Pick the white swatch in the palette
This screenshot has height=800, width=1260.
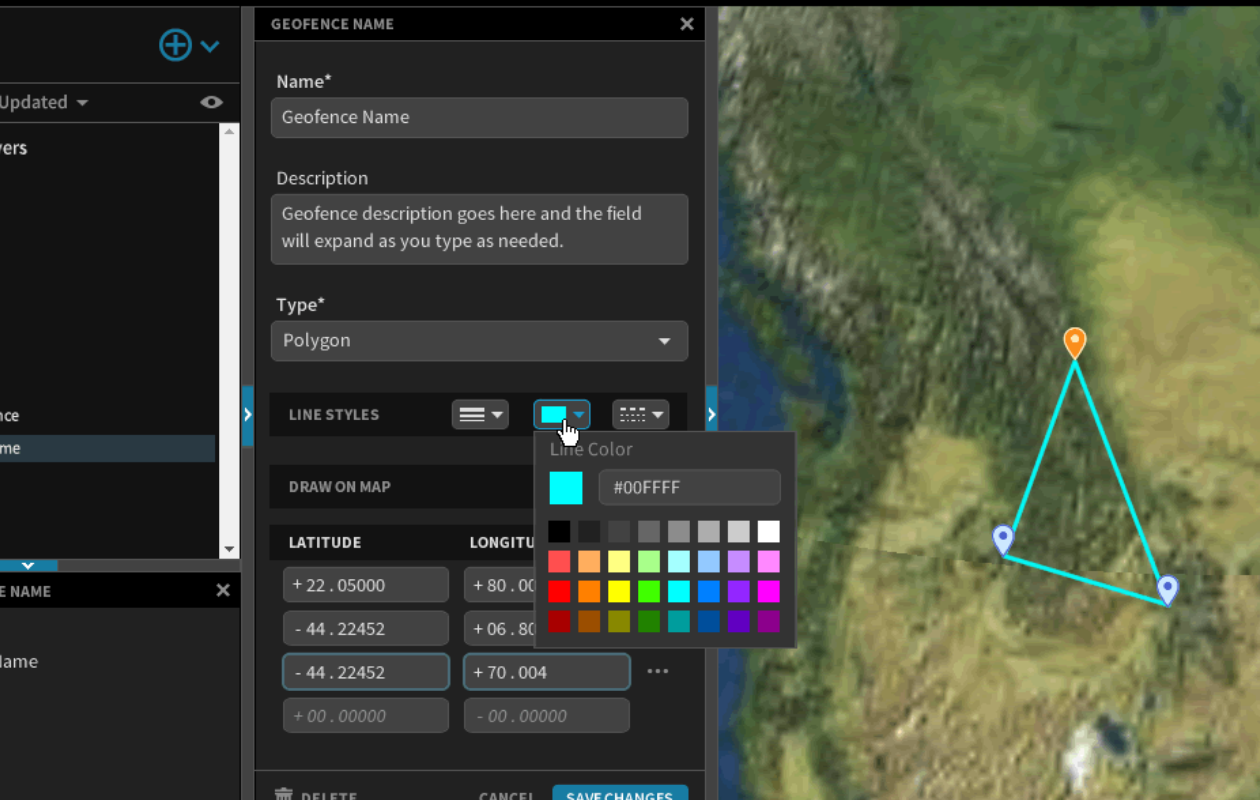click(769, 532)
